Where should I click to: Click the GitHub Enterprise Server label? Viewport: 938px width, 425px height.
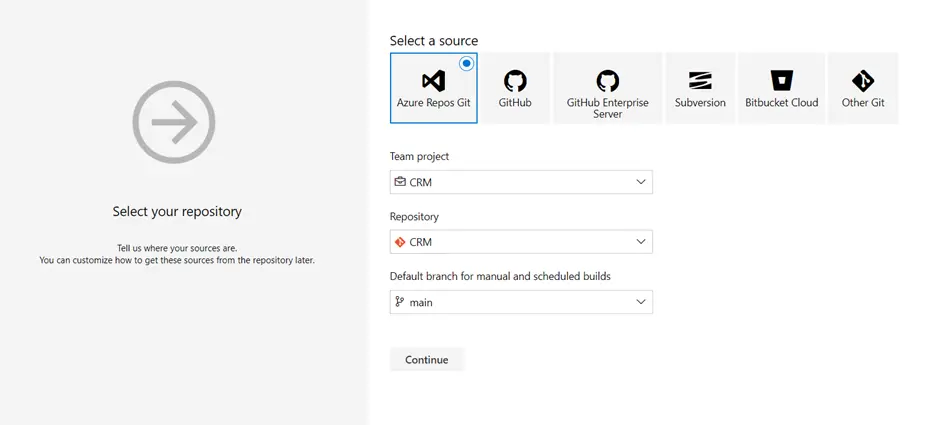click(607, 108)
